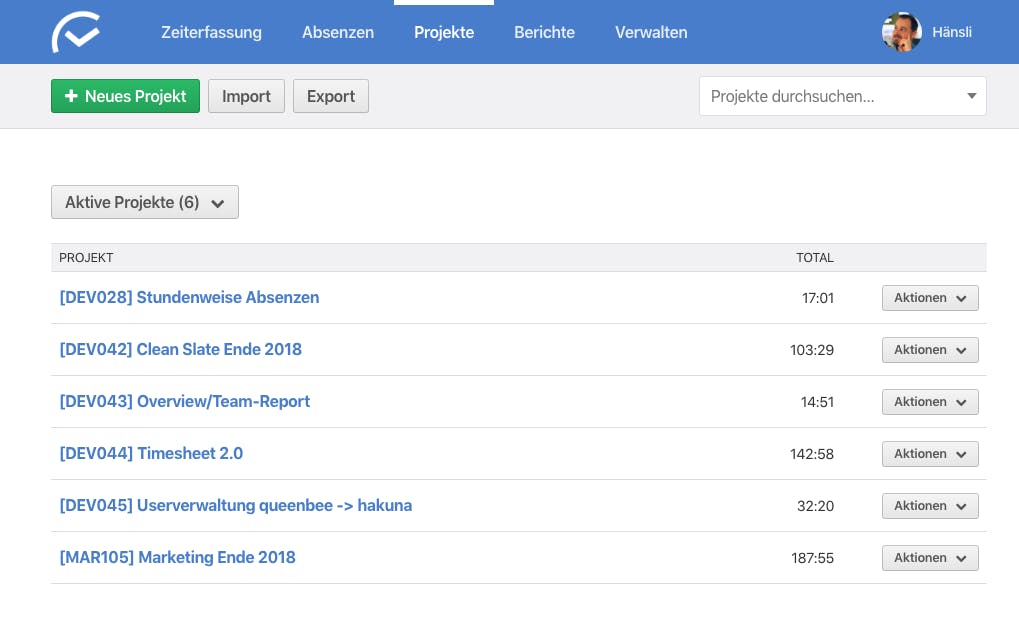Viewport: 1019px width, 637px height.
Task: Open the Marketing Ende 2018 project
Action: tap(177, 557)
